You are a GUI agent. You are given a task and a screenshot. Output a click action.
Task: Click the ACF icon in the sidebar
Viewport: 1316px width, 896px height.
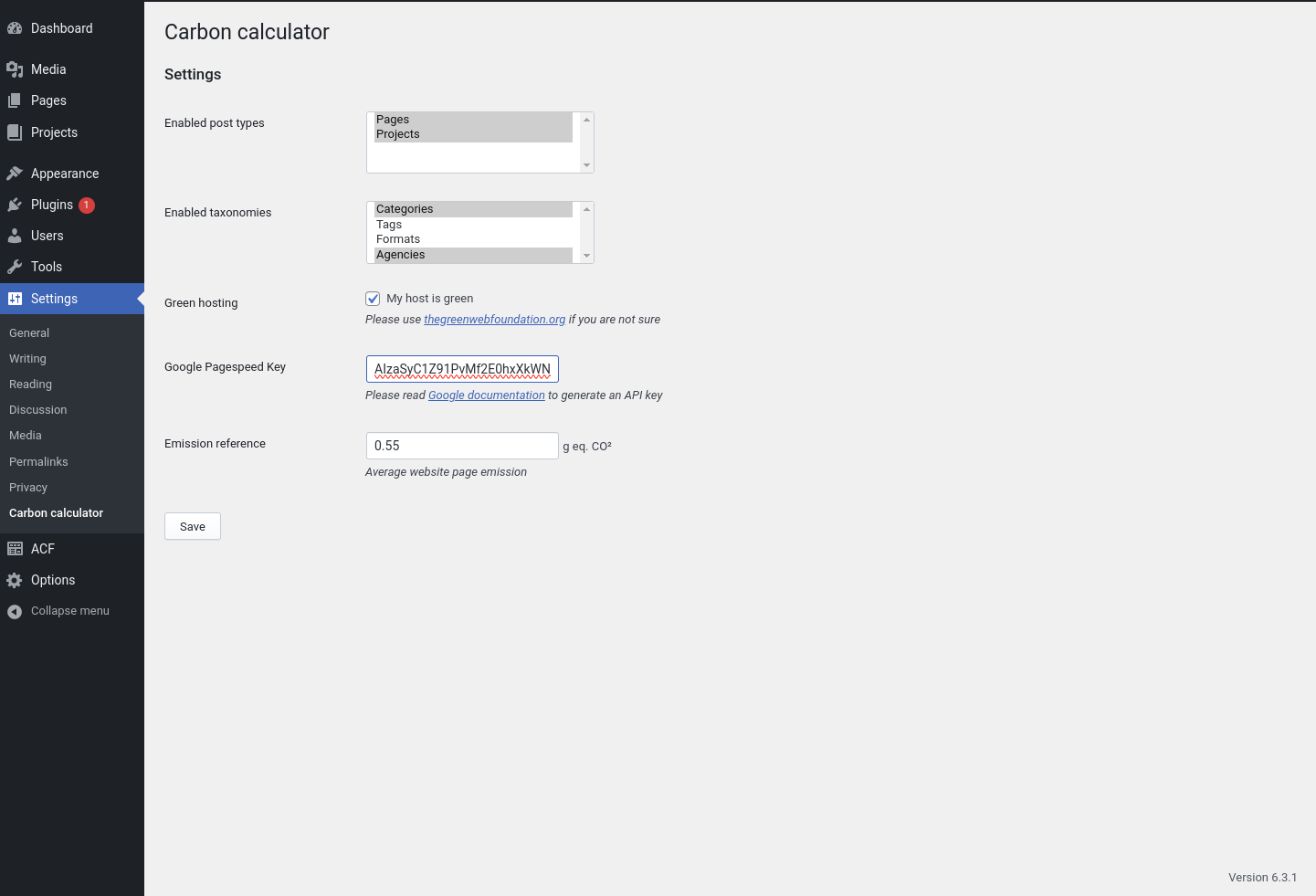point(15,549)
